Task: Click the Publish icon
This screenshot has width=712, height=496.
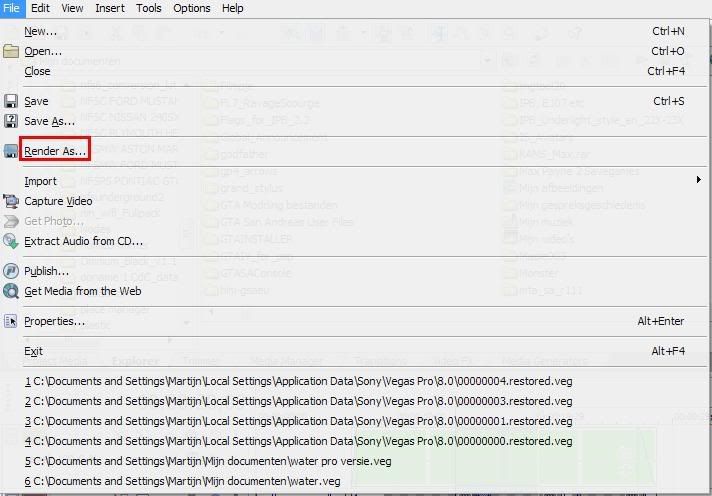Action: tap(11, 271)
